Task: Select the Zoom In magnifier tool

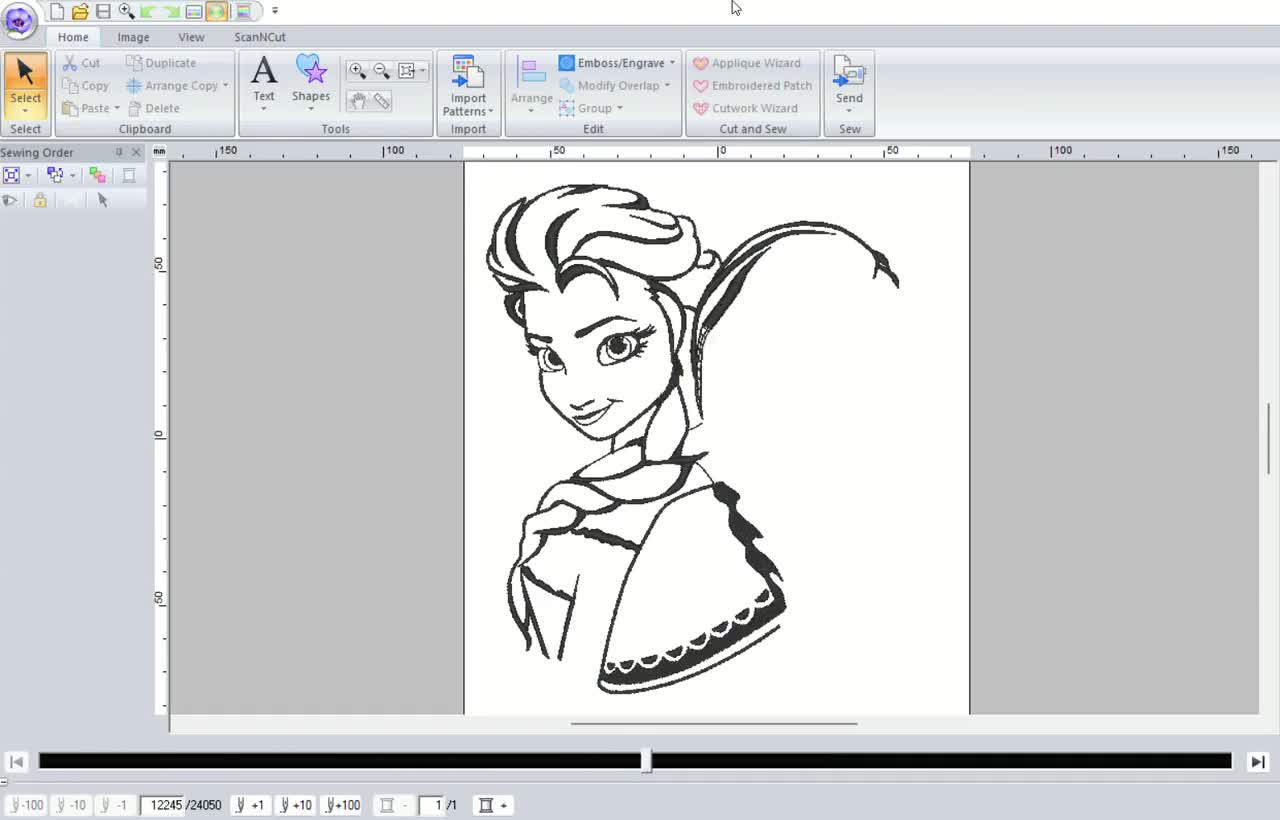Action: (x=357, y=71)
